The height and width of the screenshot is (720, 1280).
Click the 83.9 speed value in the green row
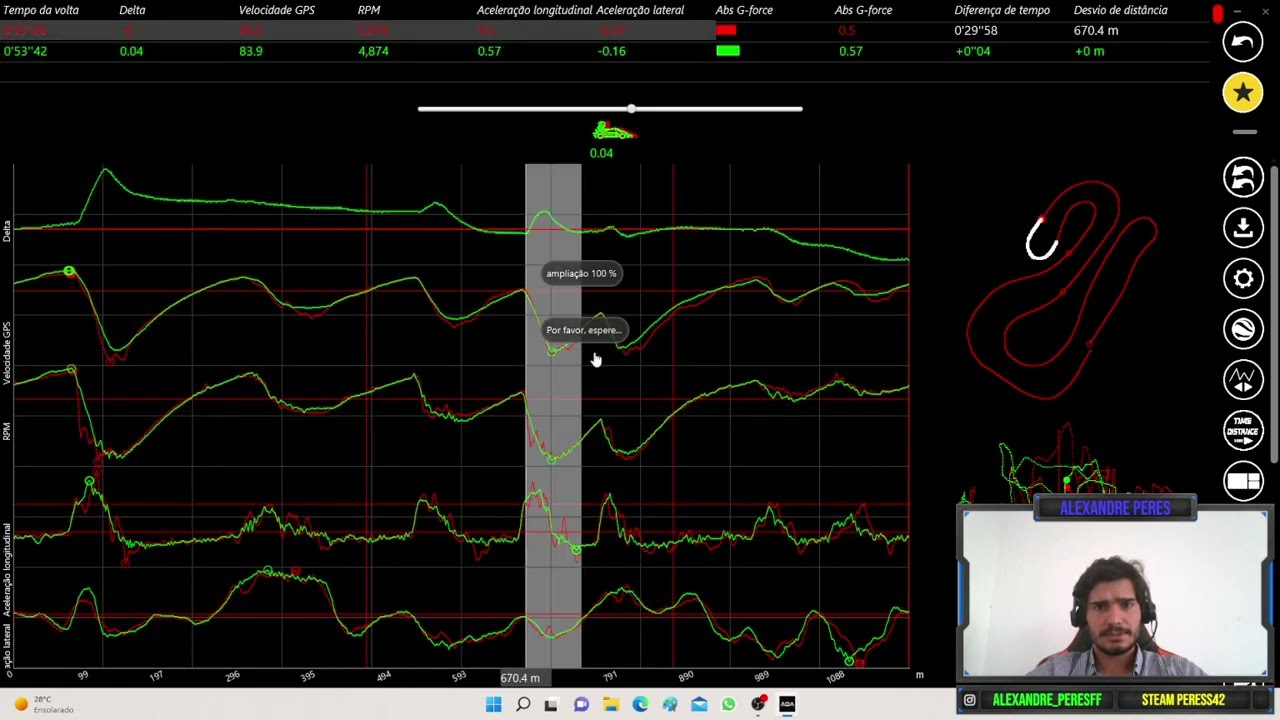(251, 51)
